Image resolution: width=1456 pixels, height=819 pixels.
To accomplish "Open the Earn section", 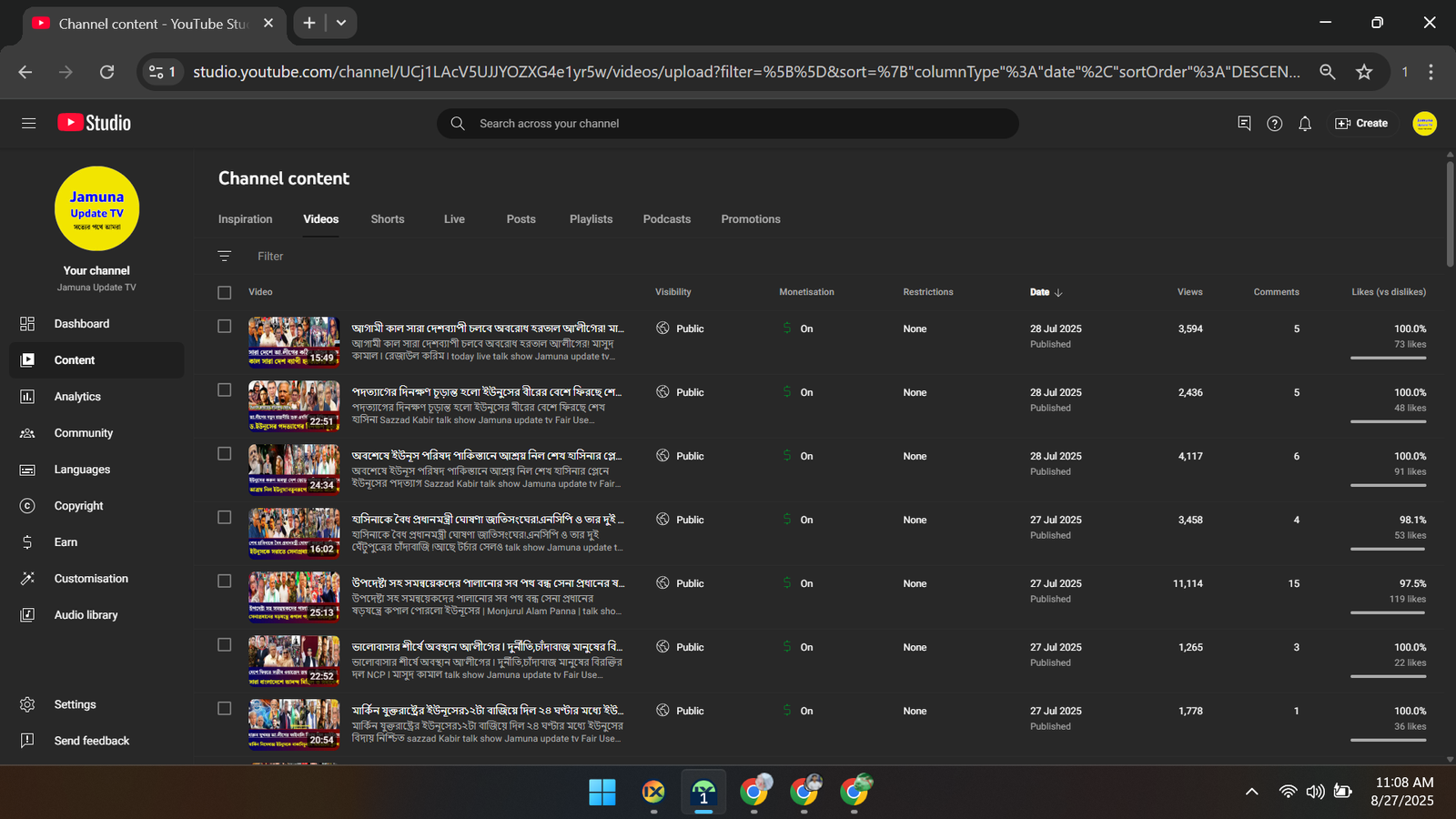I will 66,542.
